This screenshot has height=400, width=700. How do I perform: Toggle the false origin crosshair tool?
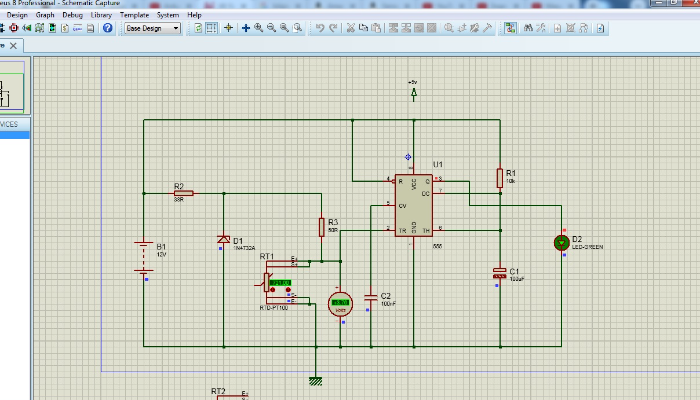pos(229,28)
